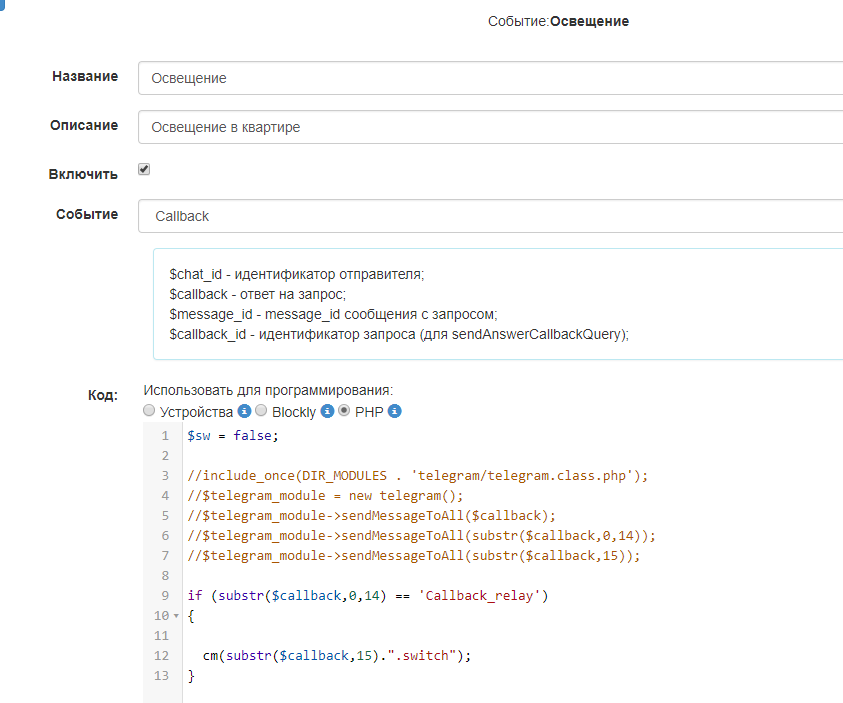Click the 'Использовать для программирования:' label
Viewport: 843px width, 703px height.
point(268,390)
